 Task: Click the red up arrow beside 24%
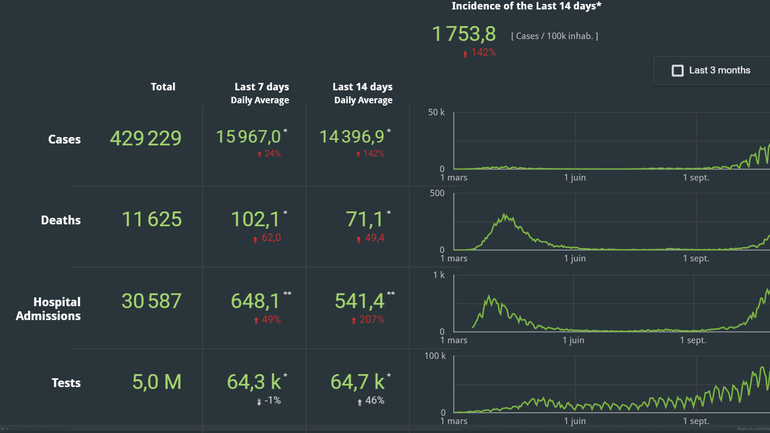coord(259,154)
